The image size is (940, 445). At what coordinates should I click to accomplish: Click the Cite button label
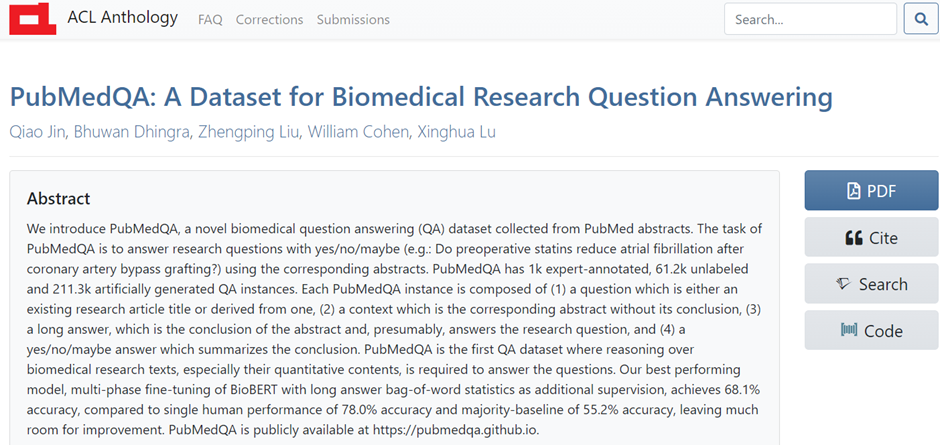tap(884, 238)
